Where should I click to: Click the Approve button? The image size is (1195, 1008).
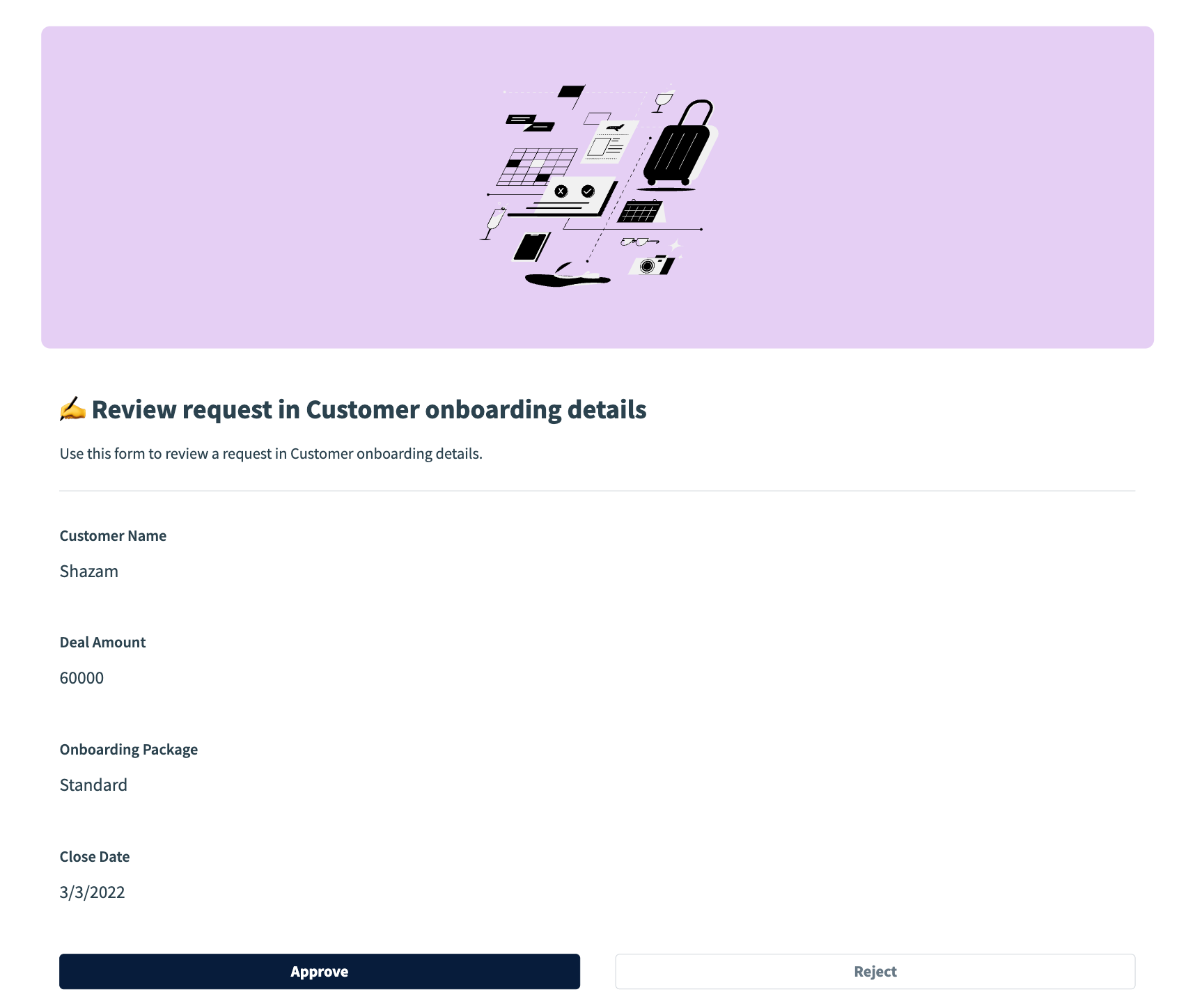pyautogui.click(x=319, y=971)
